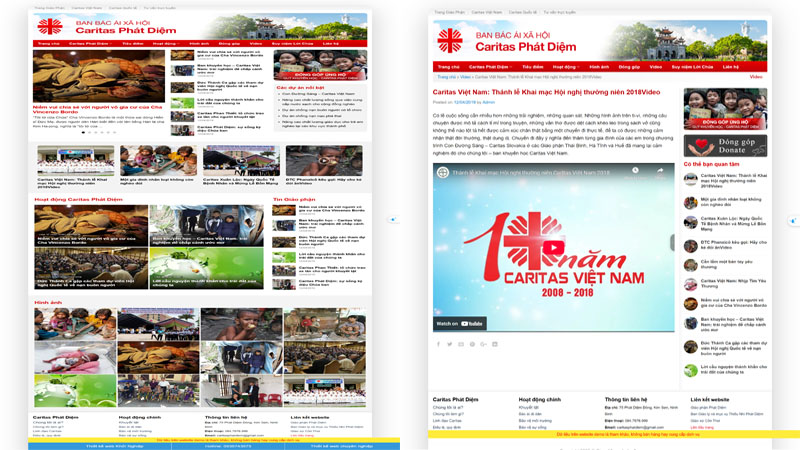800x450 pixels.
Task: Open 'Con Đường Sáng – Caritas Việt Nam' project link
Action: point(318,94)
